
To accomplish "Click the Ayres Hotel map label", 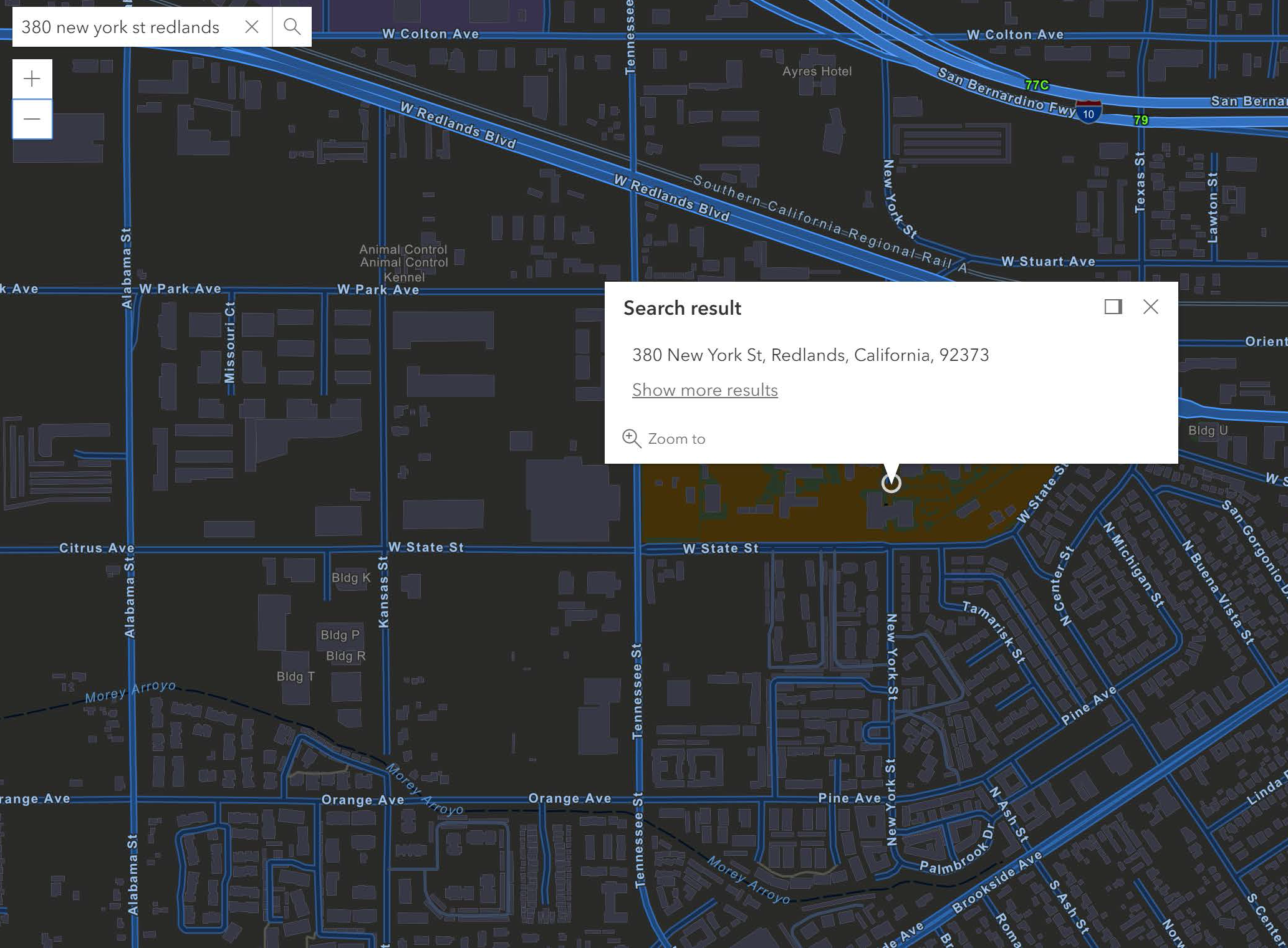I will [x=817, y=71].
